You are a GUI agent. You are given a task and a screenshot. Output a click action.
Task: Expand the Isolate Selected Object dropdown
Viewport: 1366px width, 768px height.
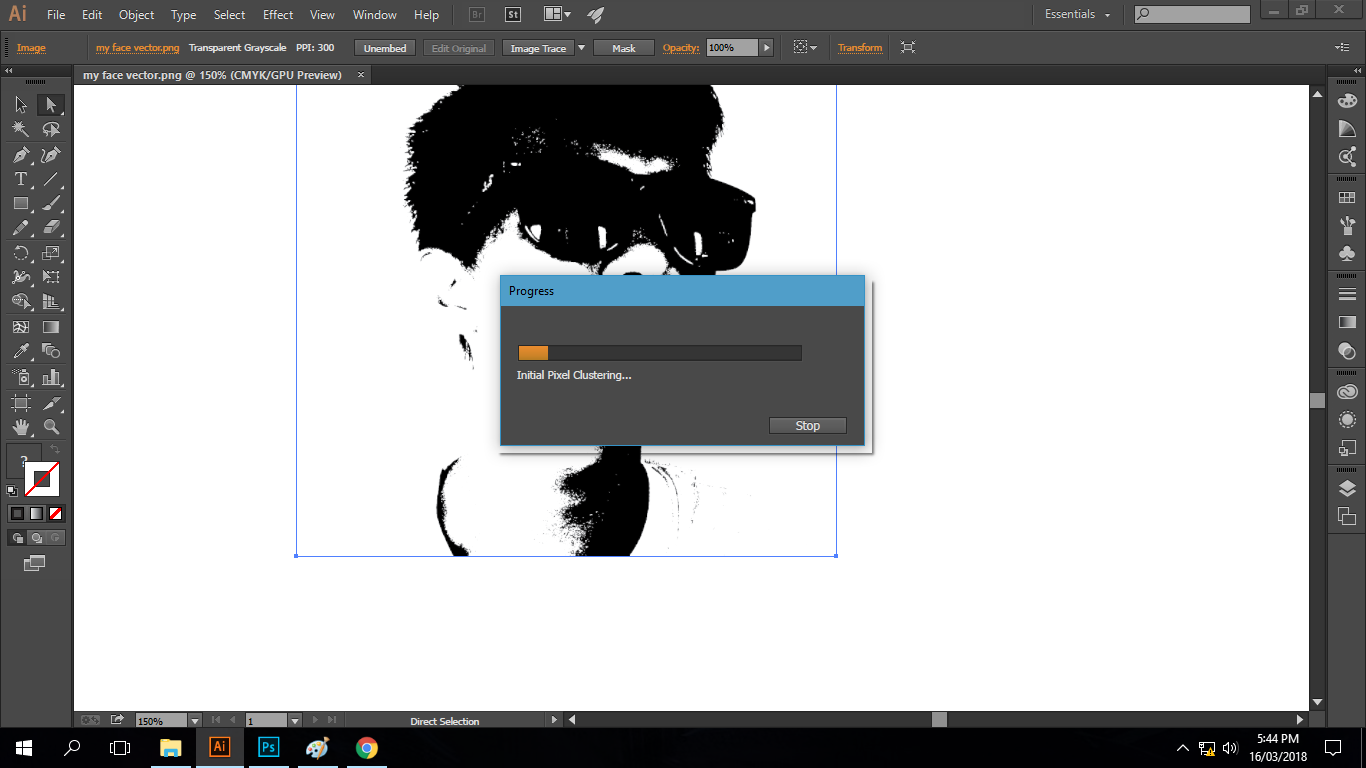[x=813, y=48]
